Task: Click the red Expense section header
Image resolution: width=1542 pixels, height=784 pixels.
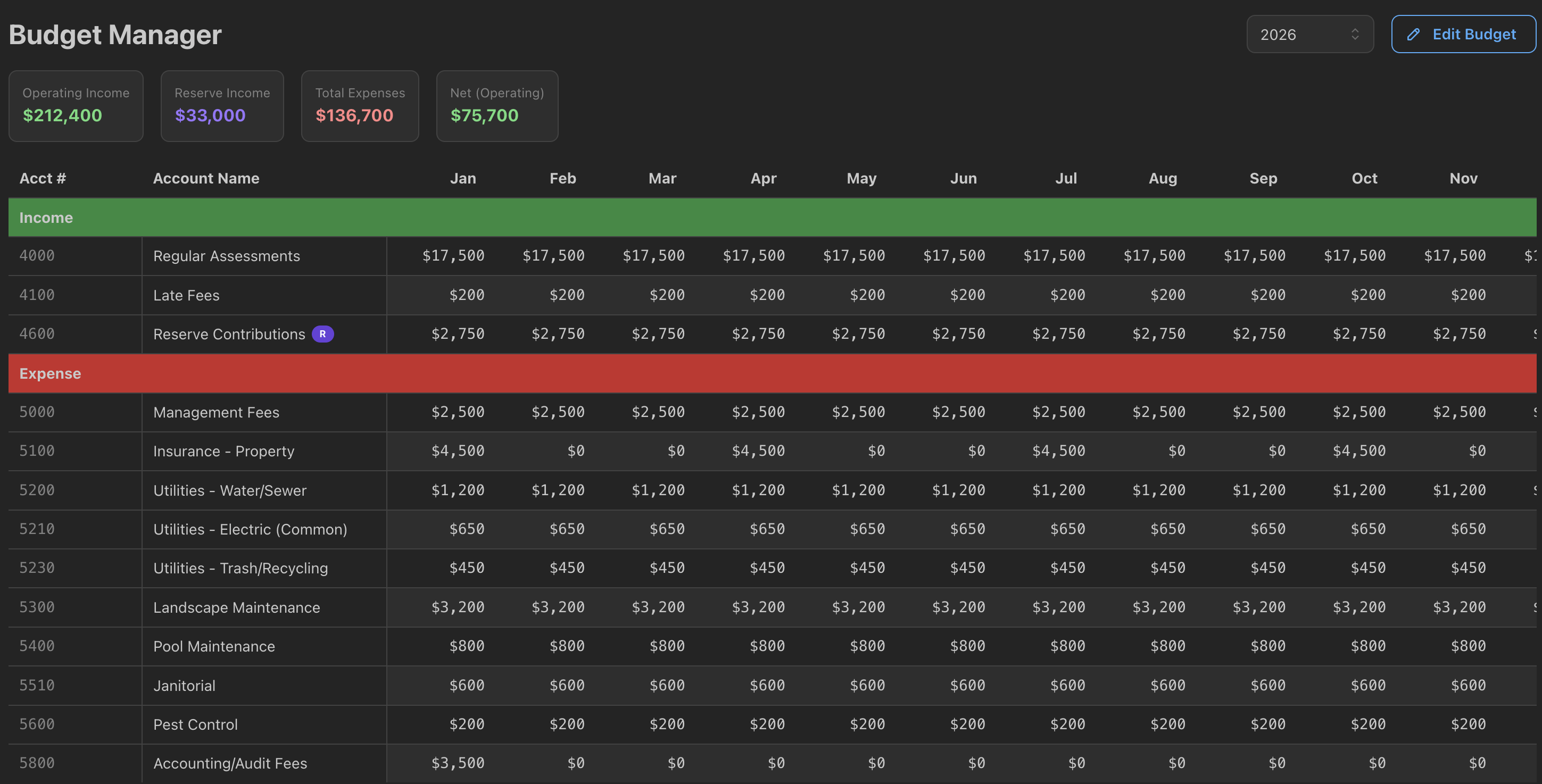Action: click(772, 373)
